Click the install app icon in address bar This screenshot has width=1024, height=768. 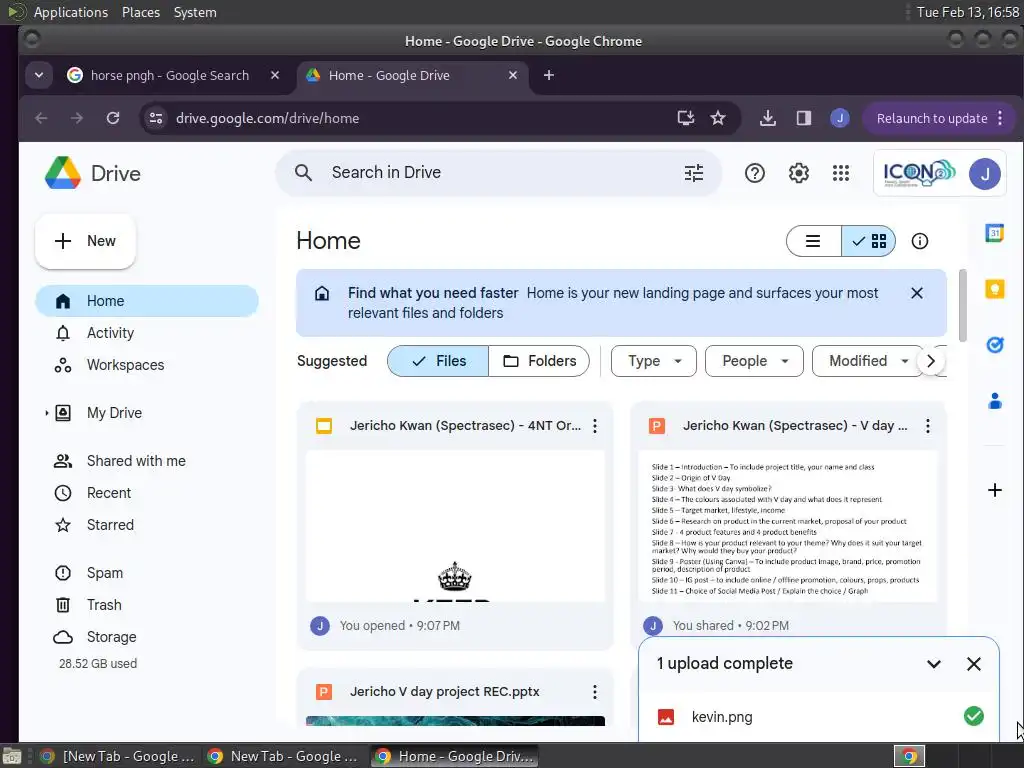685,118
